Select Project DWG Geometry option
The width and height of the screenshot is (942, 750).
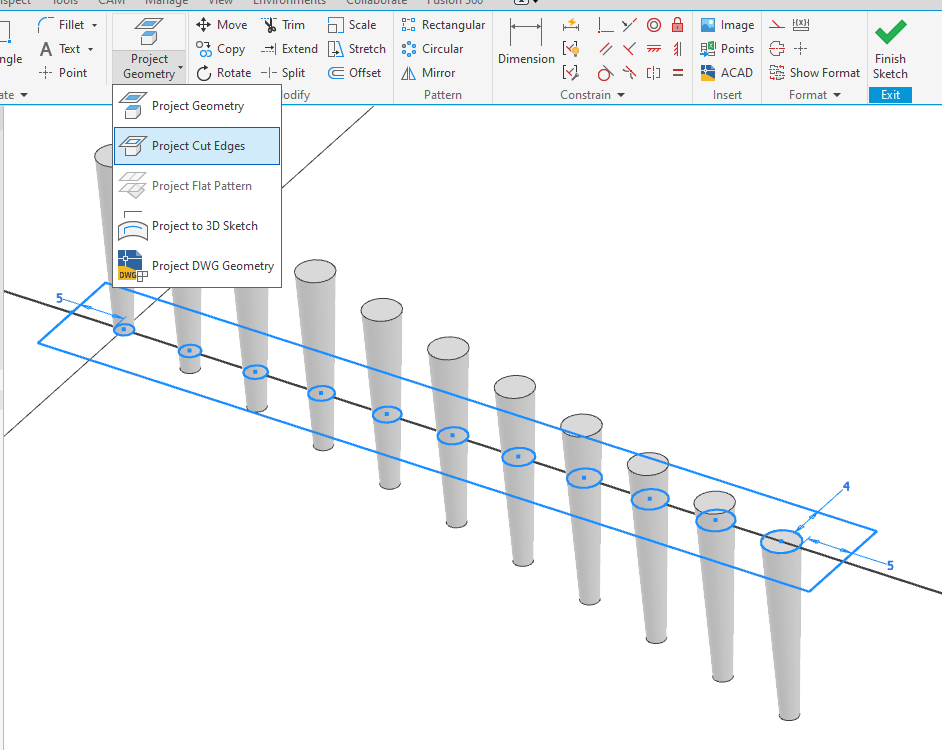[211, 266]
